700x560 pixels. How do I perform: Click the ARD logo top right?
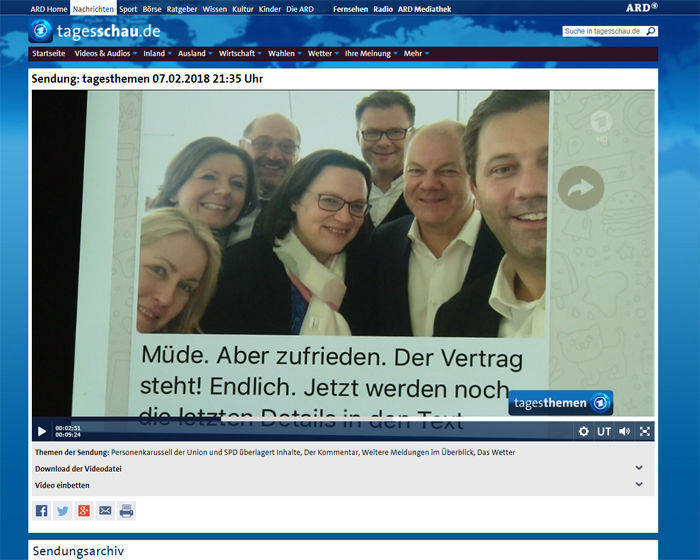(x=642, y=8)
